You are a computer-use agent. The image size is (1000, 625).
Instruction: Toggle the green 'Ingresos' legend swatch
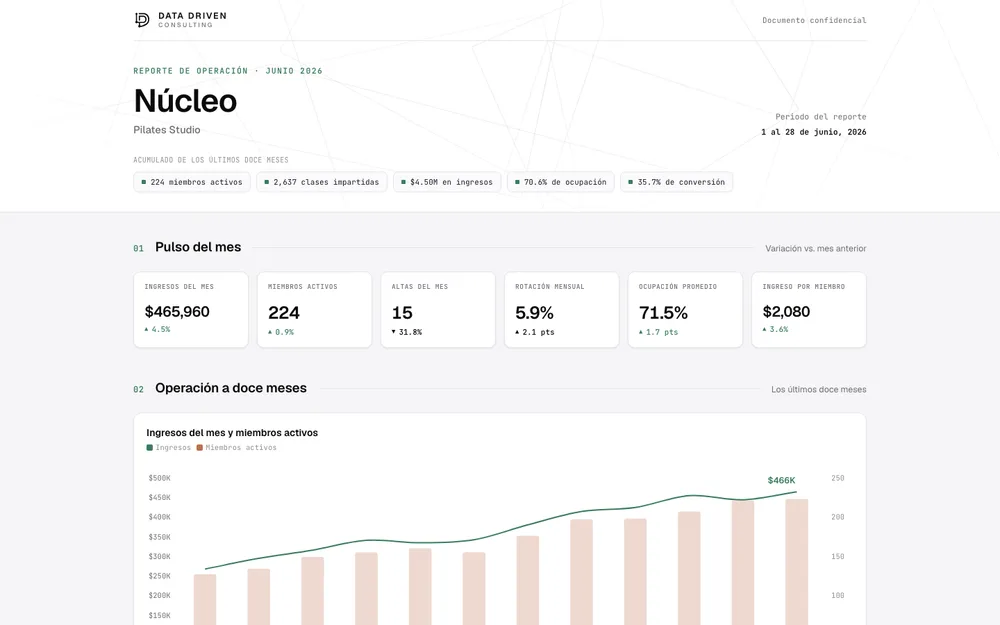150,448
